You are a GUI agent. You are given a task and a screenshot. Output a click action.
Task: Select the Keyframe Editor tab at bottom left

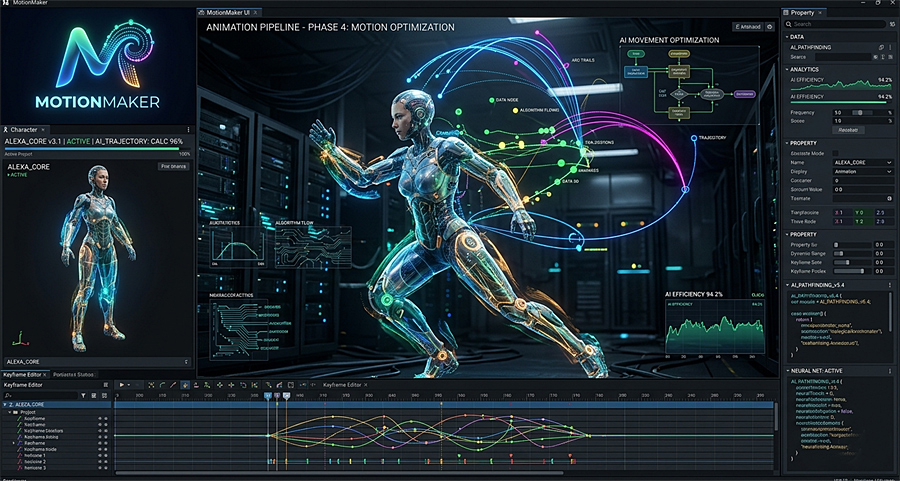(25, 374)
